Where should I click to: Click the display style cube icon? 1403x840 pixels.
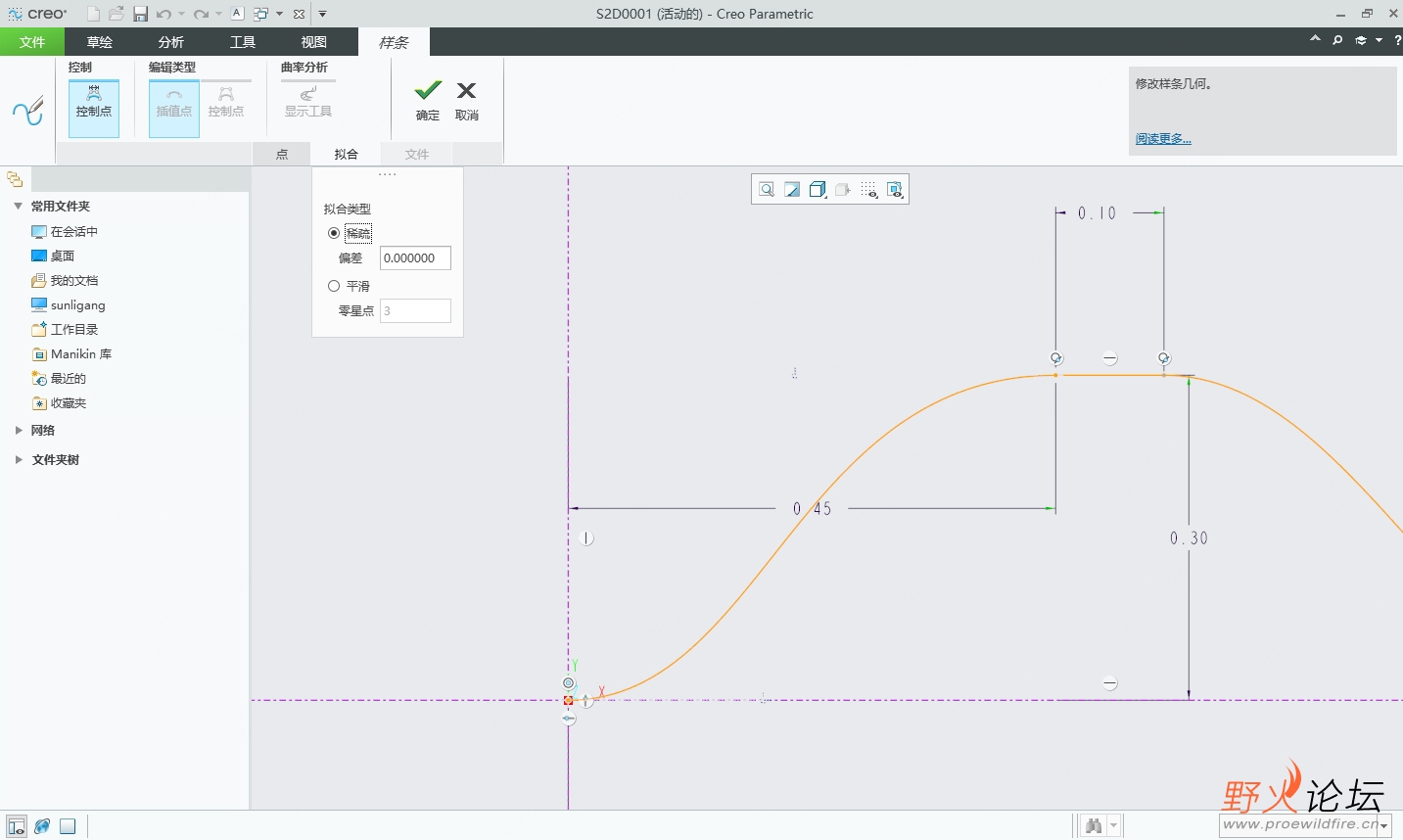(818, 190)
